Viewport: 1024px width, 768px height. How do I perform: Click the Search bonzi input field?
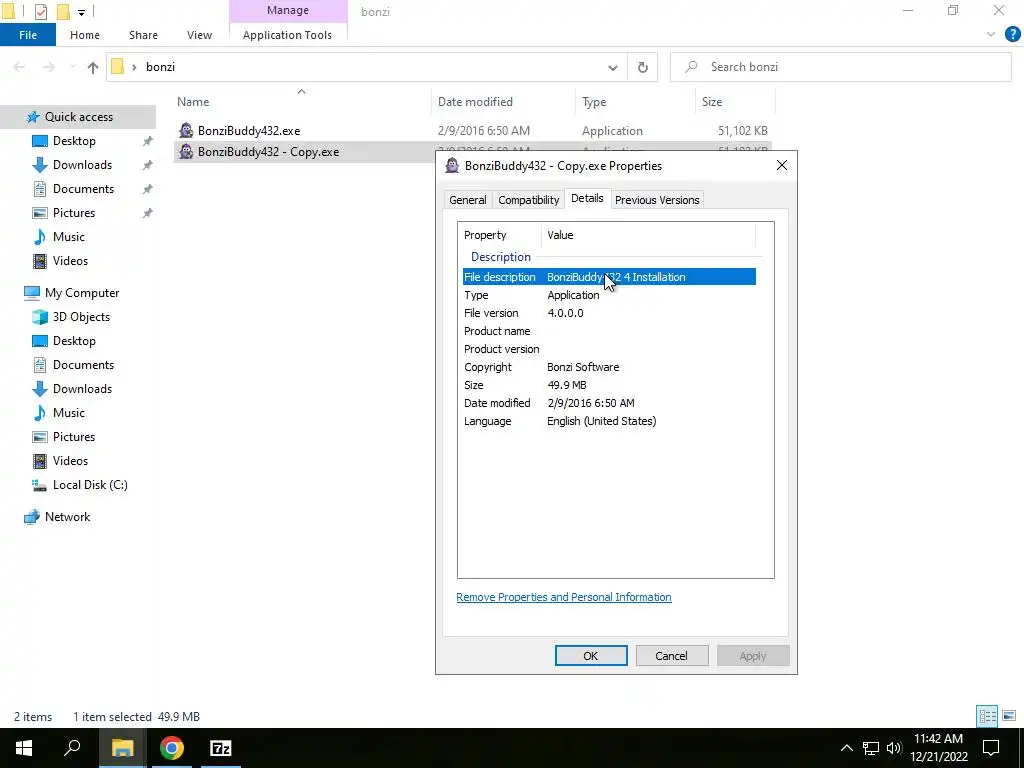click(x=840, y=67)
